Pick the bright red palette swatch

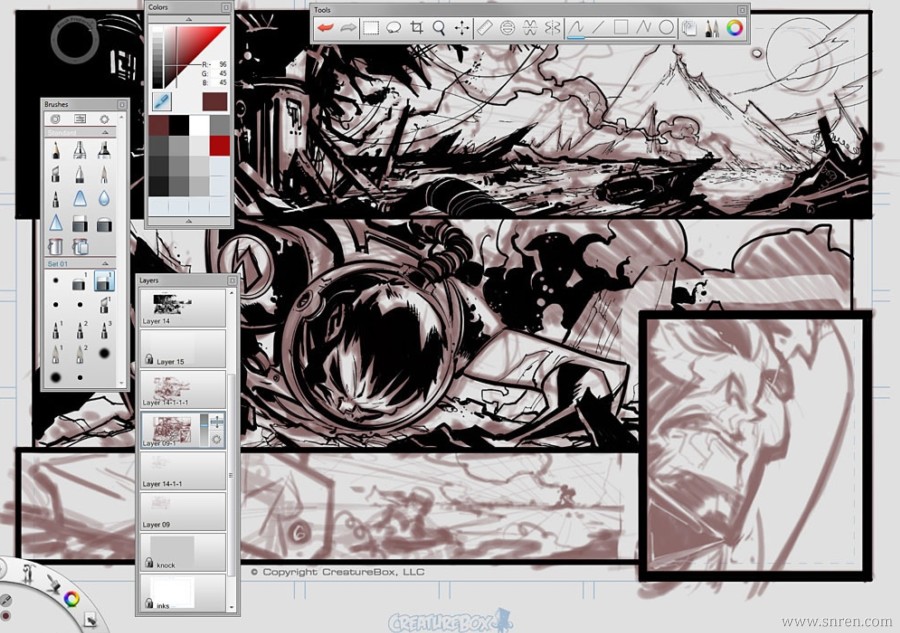pos(219,146)
